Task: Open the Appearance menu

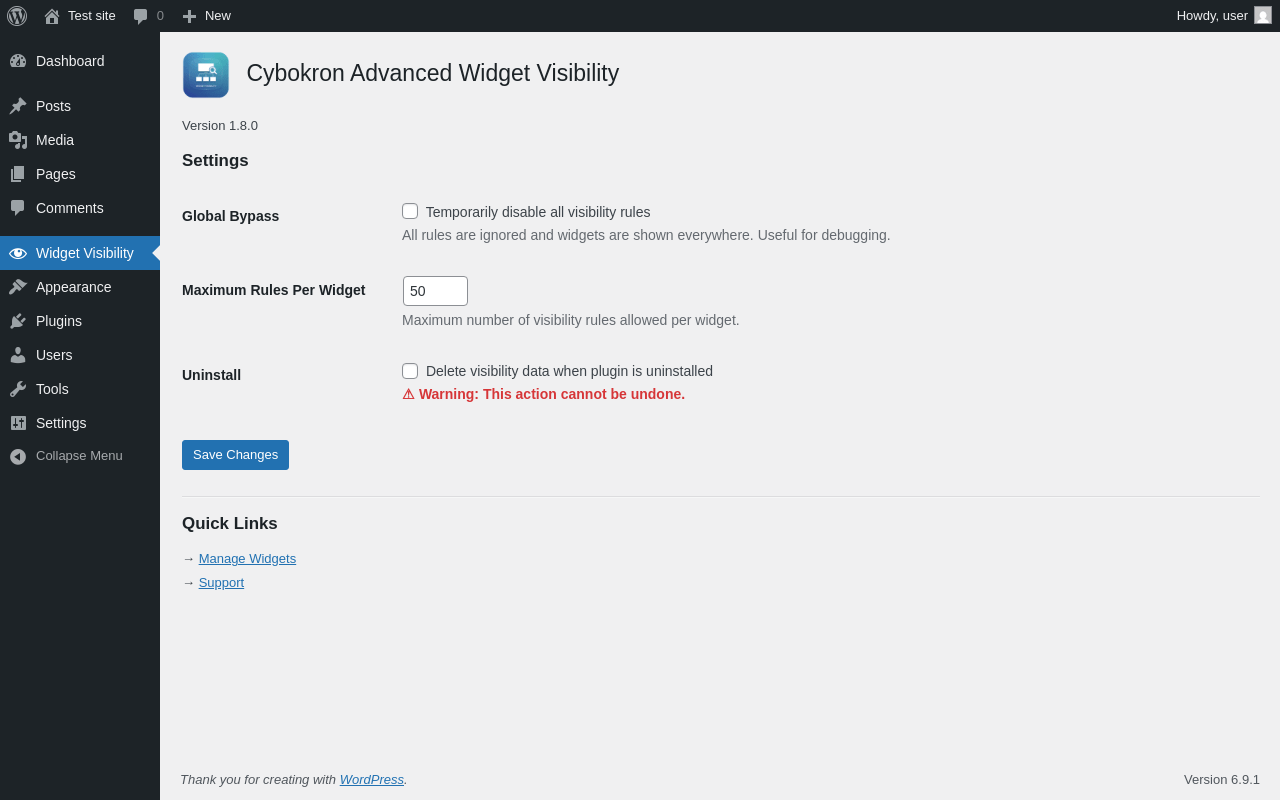Action: [x=73, y=287]
